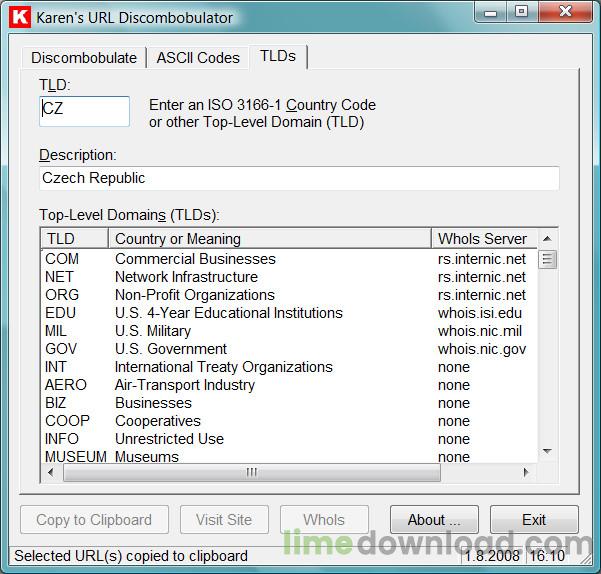The height and width of the screenshot is (574, 601).
Task: Click 'Network Infrastructure' meaning cell
Action: coord(186,277)
